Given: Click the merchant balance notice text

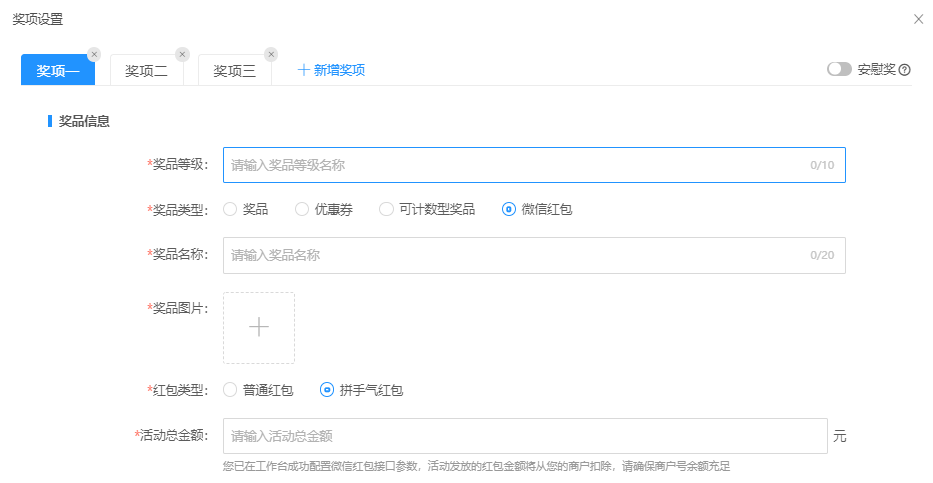Looking at the screenshot, I should [476, 466].
